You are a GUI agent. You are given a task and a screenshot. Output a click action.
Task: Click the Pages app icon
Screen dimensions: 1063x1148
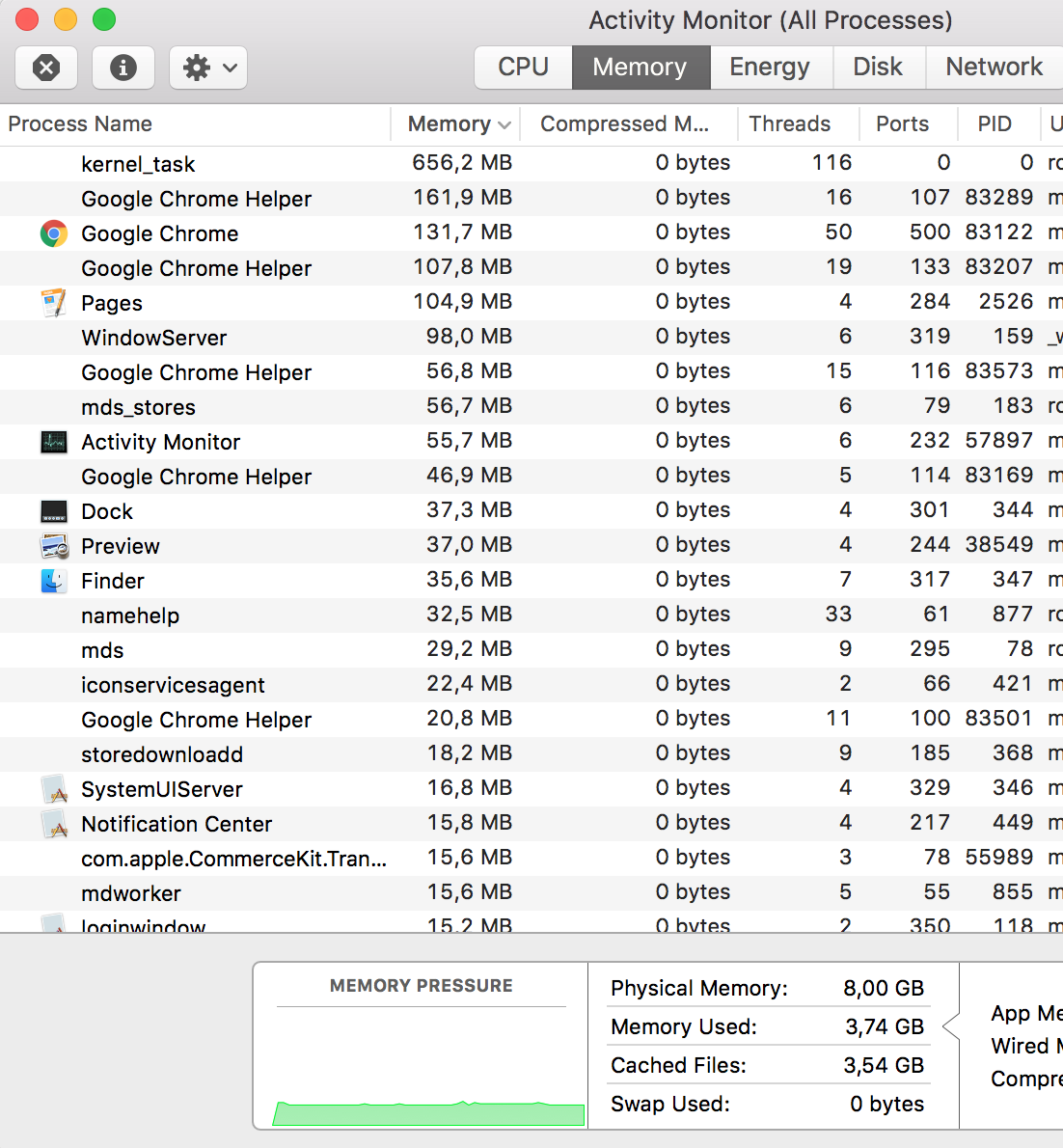53,303
